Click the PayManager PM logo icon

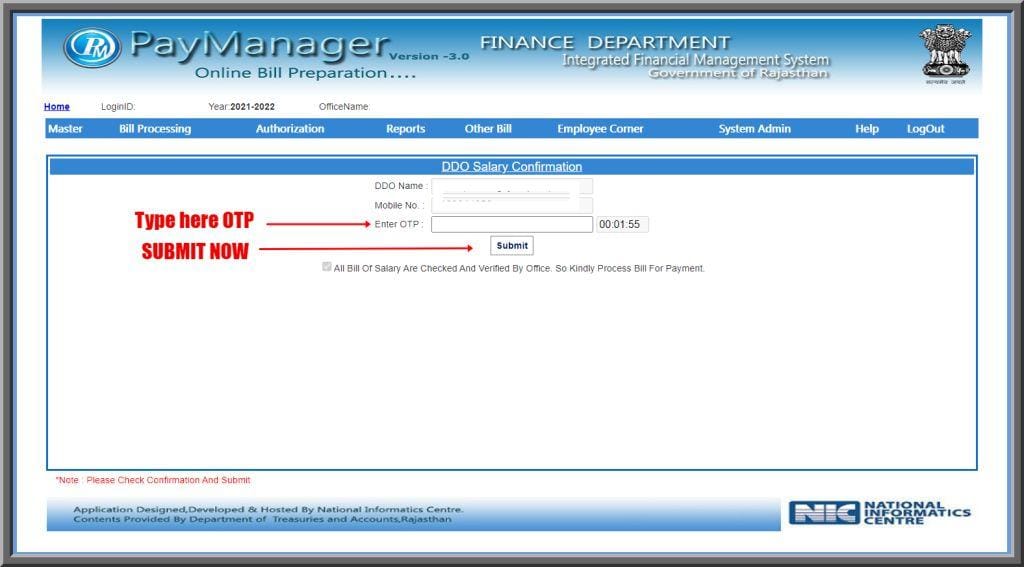pos(92,48)
